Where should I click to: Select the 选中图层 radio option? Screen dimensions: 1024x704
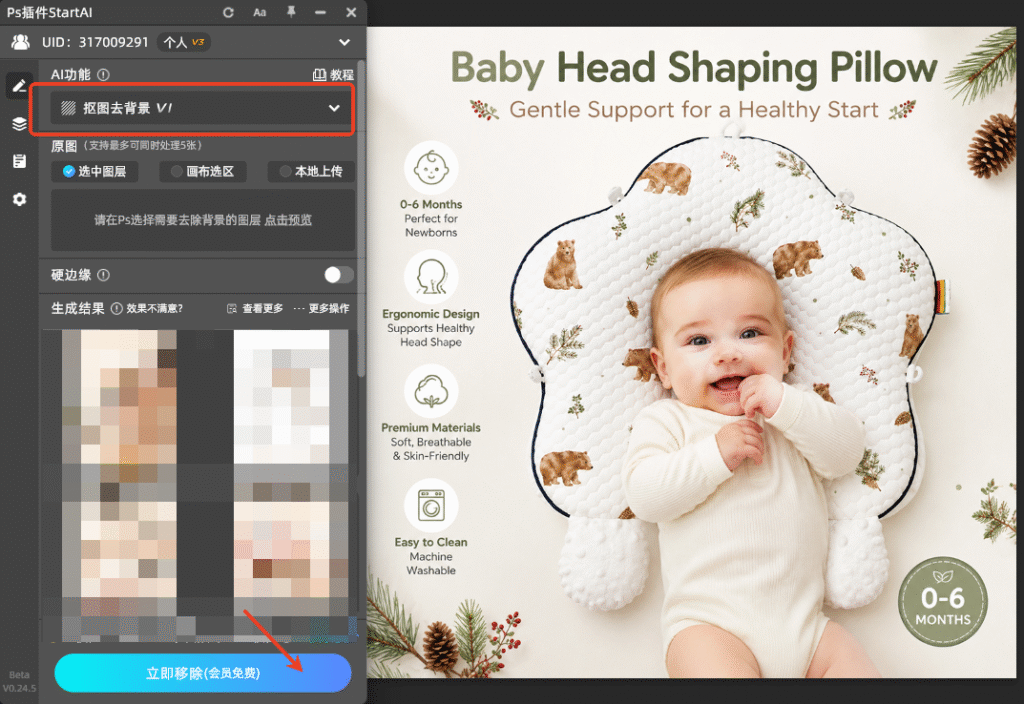(x=95, y=172)
